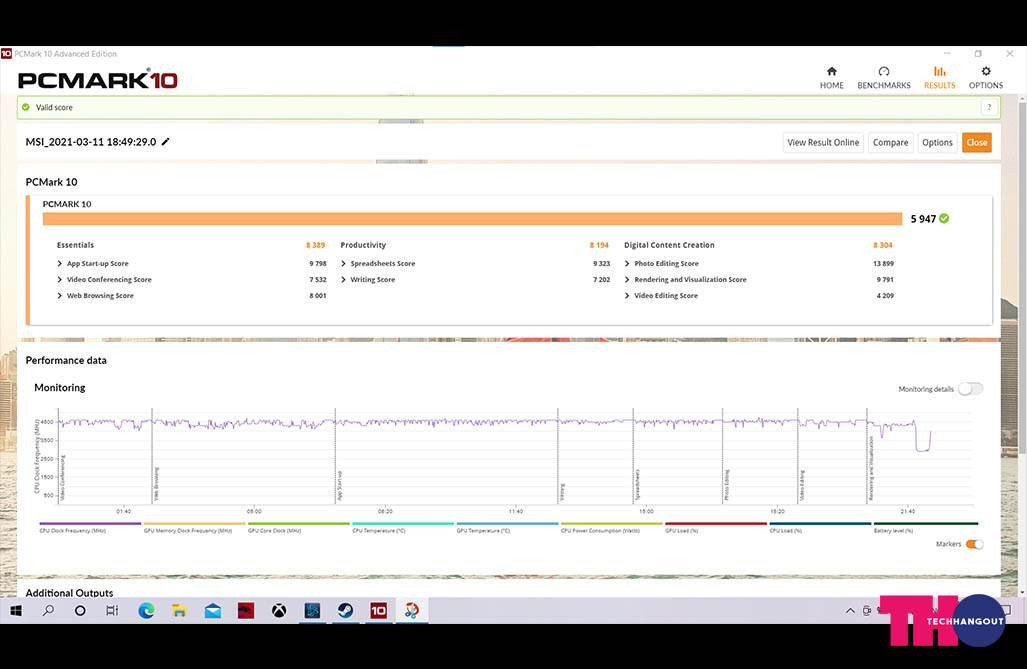The width and height of the screenshot is (1027, 669).
Task: Click the Results bar-chart icon
Action: point(939,71)
